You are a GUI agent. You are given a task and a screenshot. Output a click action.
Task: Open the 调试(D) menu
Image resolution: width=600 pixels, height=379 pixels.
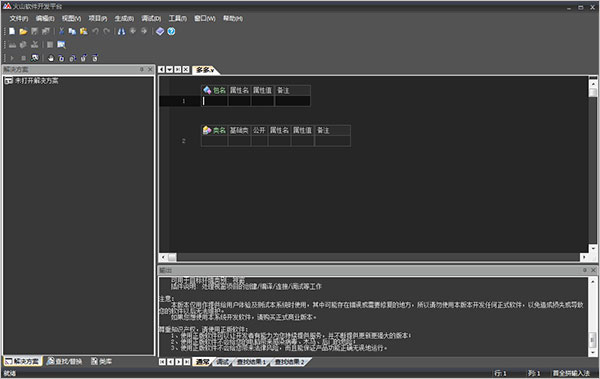[151, 18]
